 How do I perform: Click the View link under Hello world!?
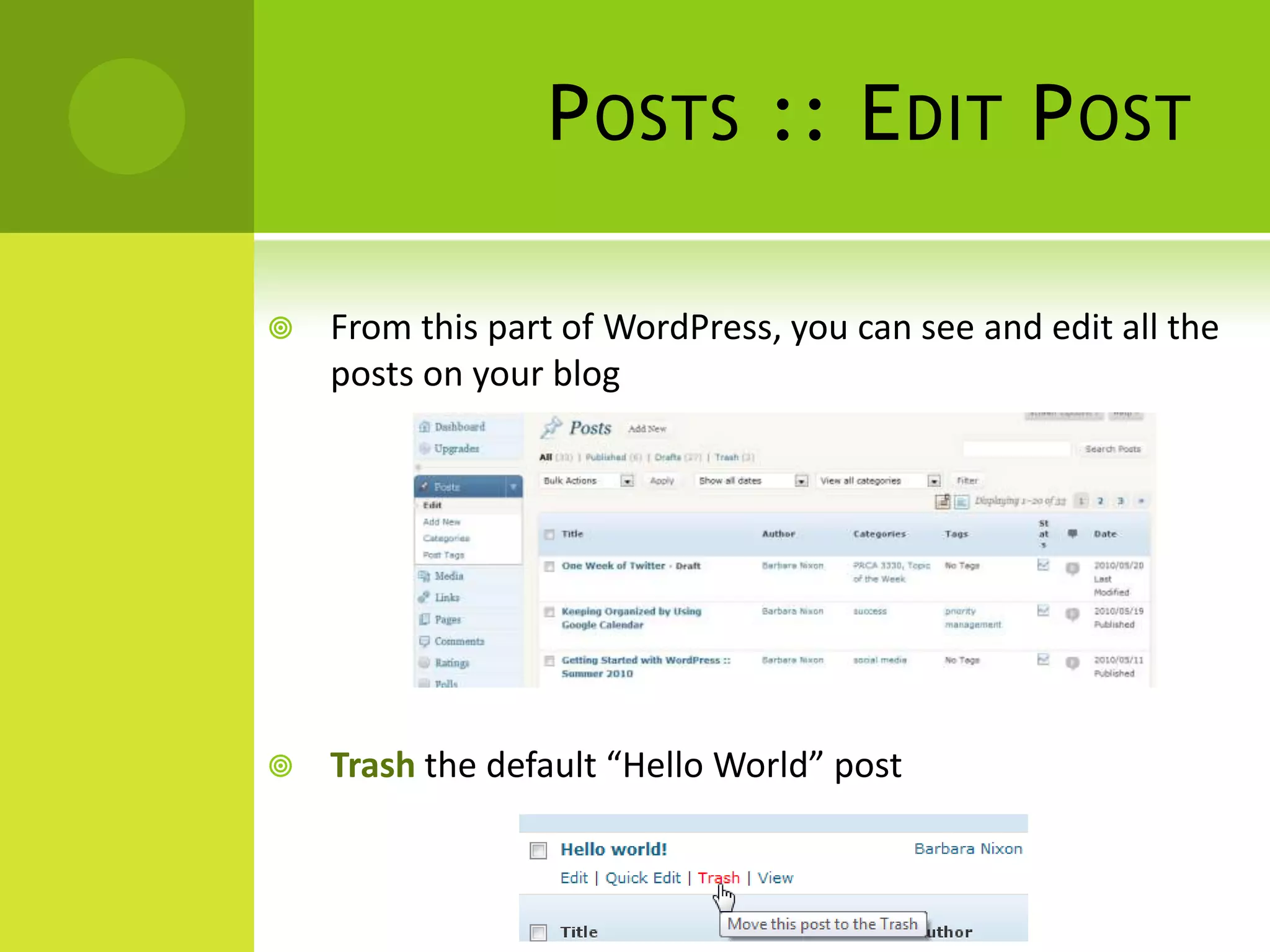[x=775, y=878]
